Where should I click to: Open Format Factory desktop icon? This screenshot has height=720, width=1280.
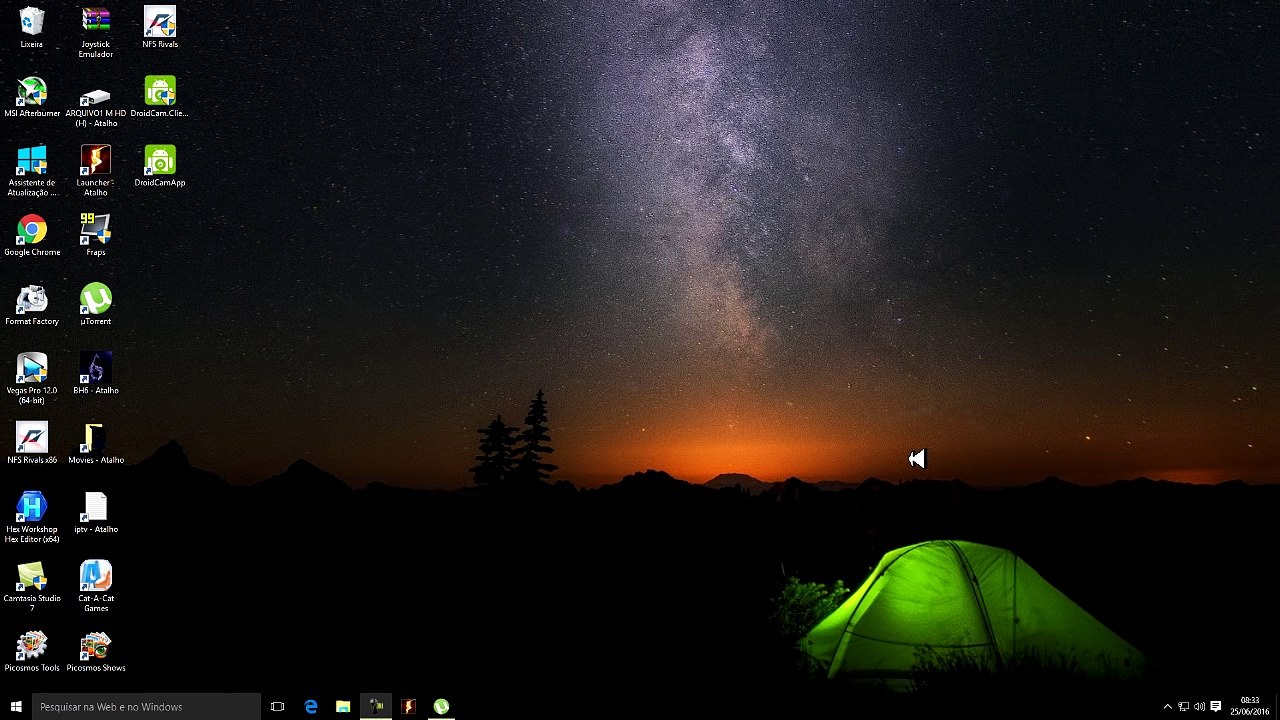(x=32, y=305)
